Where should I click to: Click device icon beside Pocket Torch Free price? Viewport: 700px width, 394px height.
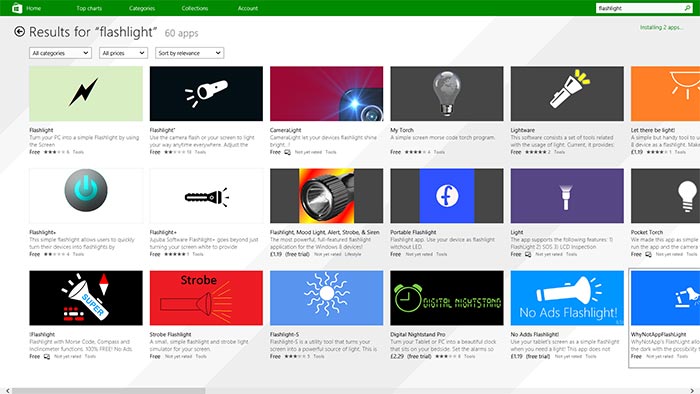(648, 254)
